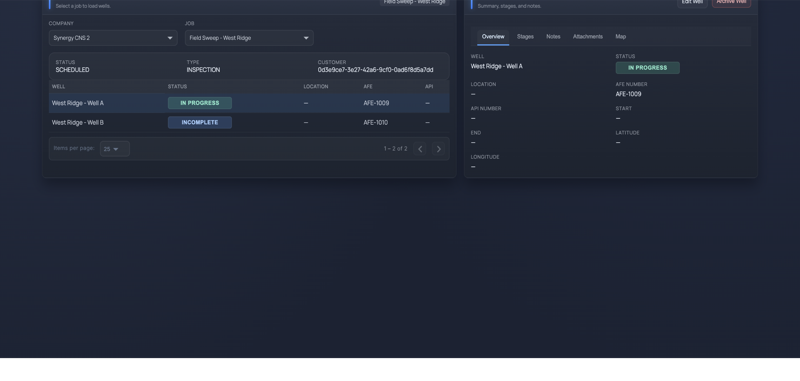Open the Attachments tab

pyautogui.click(x=587, y=37)
